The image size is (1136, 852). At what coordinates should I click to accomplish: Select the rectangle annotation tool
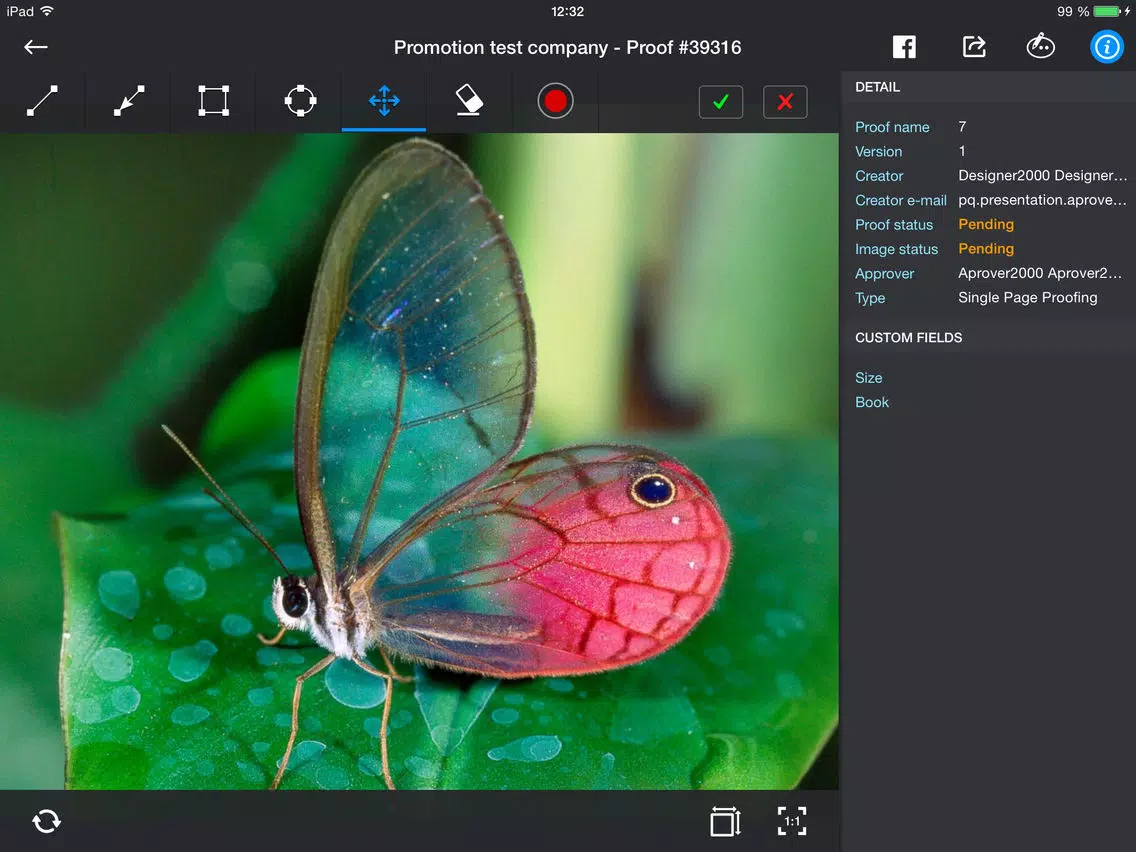pos(214,101)
